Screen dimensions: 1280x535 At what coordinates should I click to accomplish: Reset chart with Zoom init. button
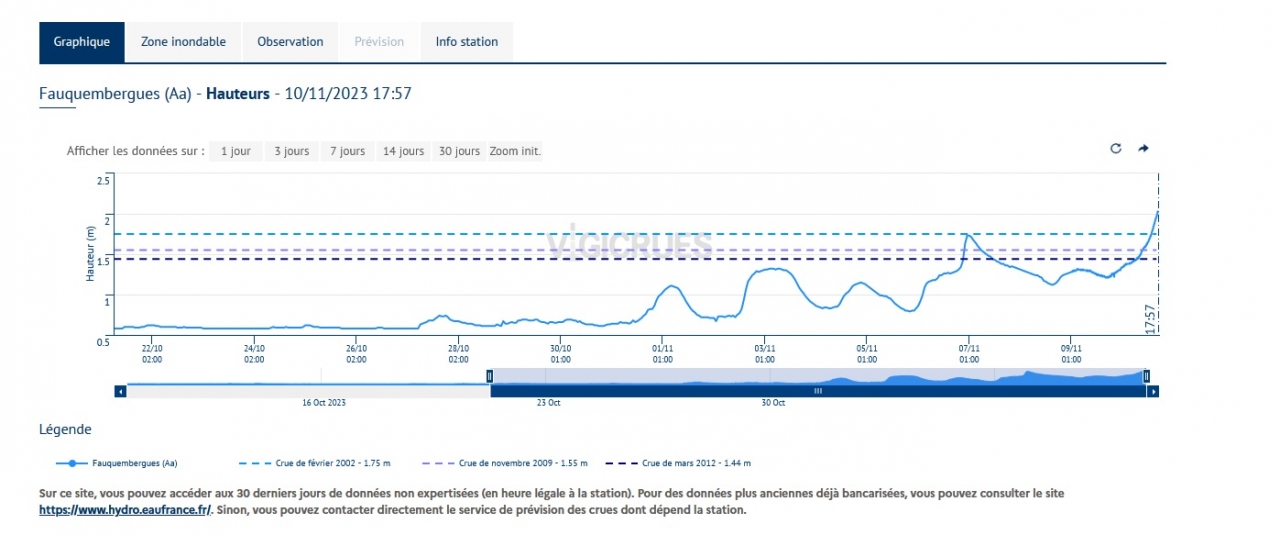[515, 151]
